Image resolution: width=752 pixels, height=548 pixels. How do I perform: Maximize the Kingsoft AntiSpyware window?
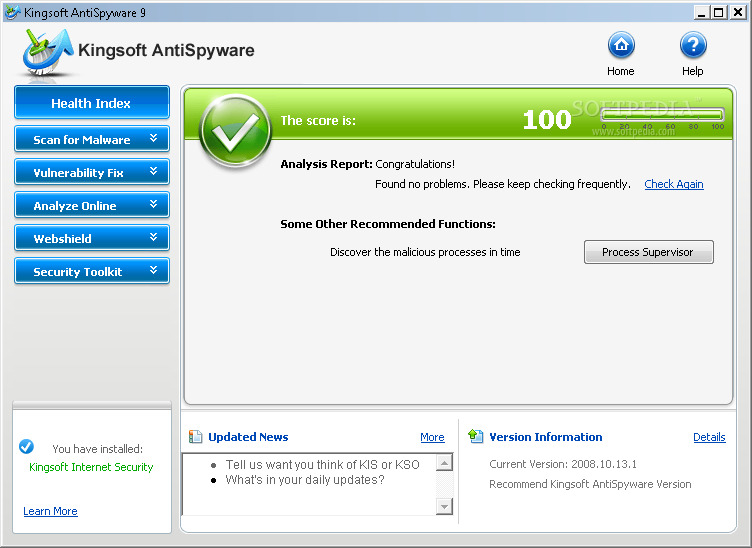719,12
